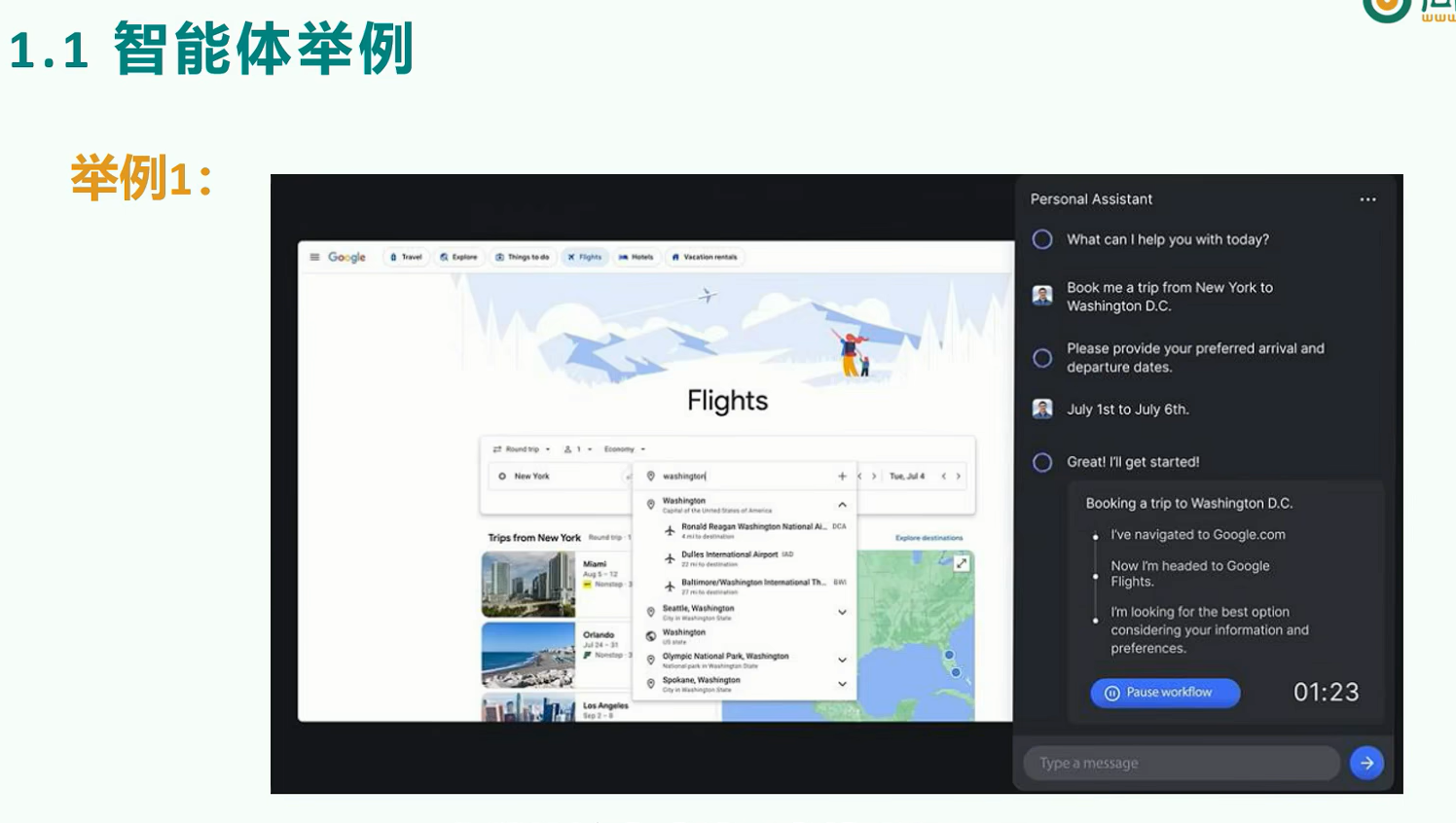Expand the map to full screen

pyautogui.click(x=962, y=563)
